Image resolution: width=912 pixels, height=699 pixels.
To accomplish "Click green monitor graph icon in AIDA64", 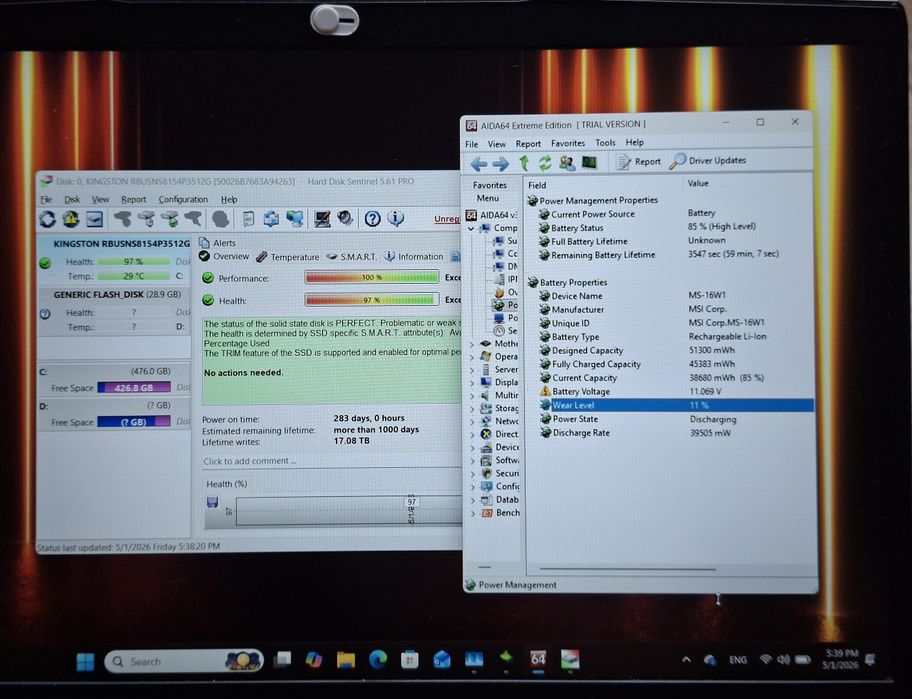I will tap(589, 162).
